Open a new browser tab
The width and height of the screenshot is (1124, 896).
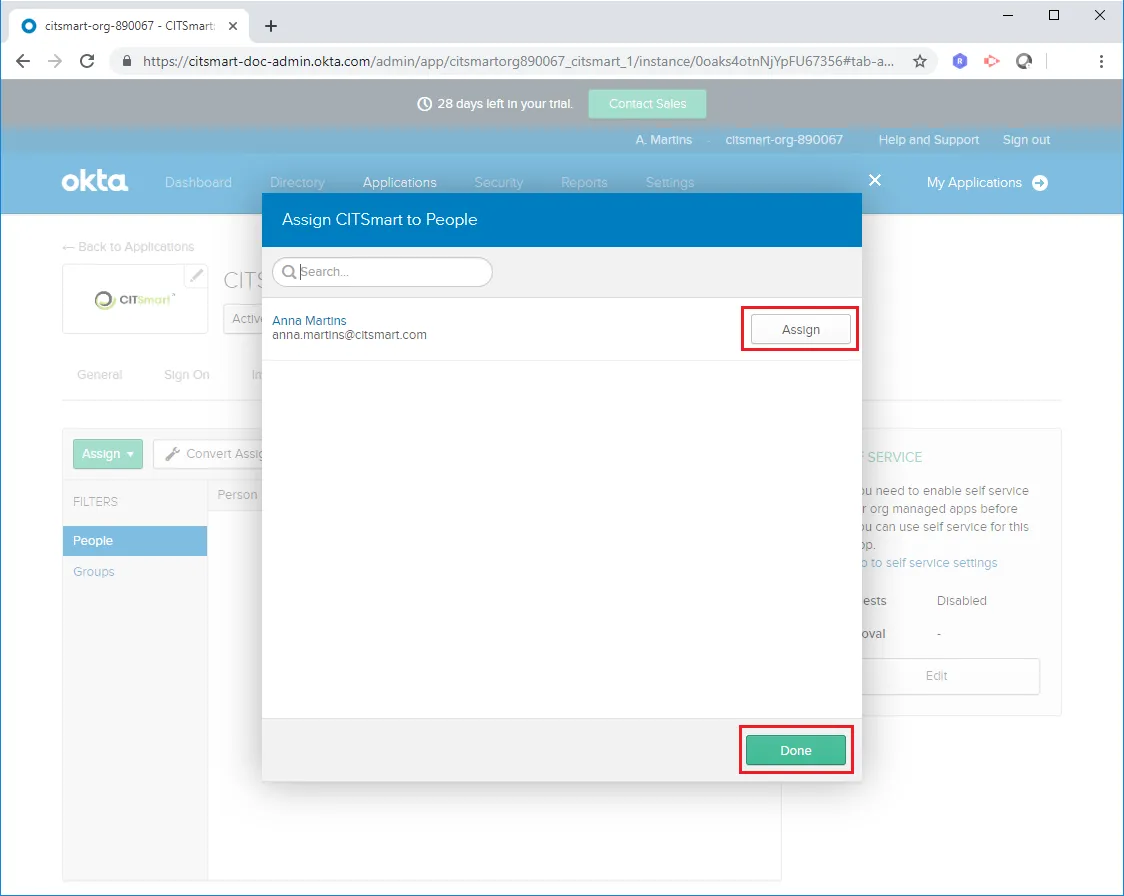[x=270, y=26]
